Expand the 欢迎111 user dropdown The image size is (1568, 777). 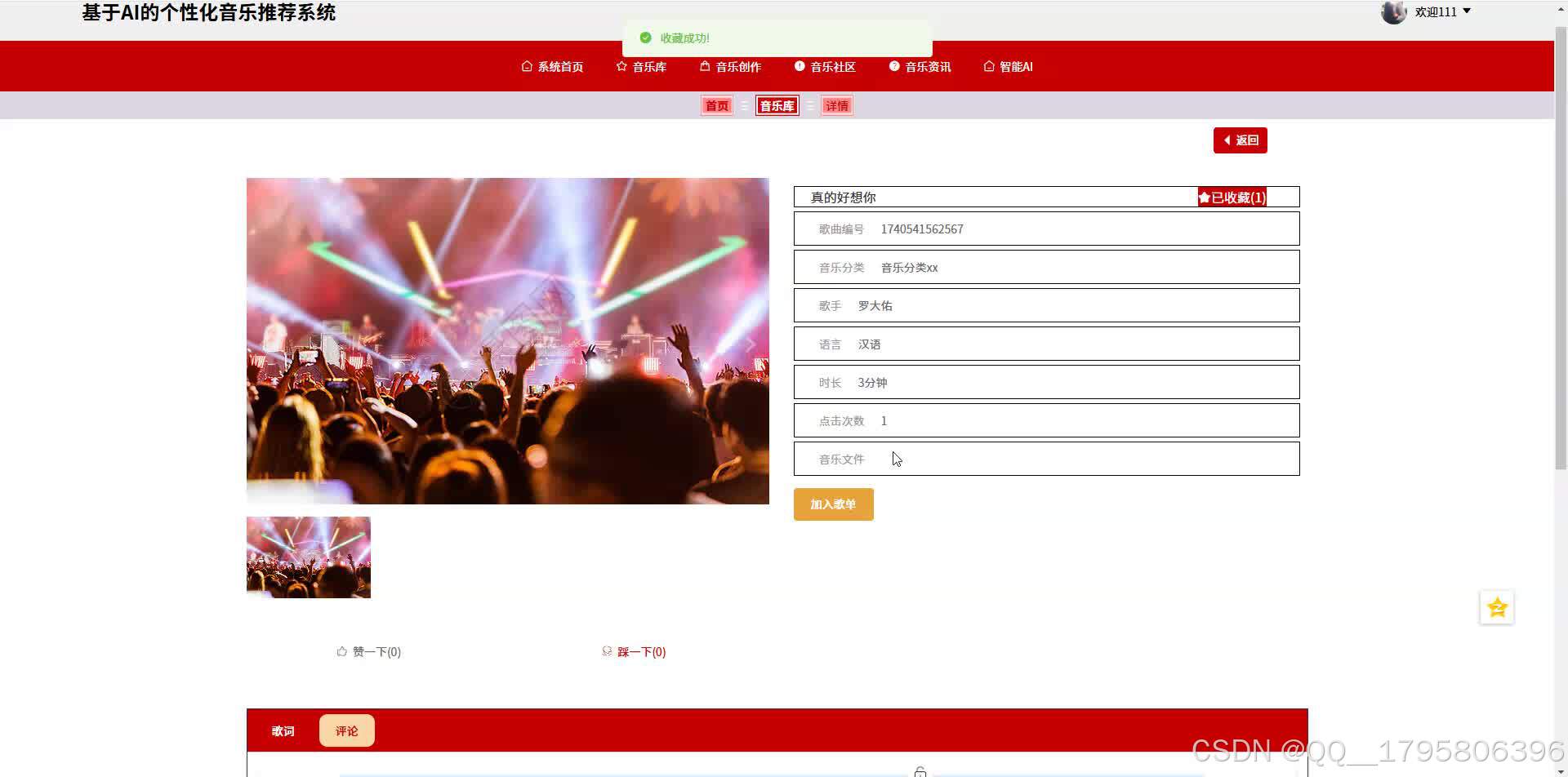1442,12
